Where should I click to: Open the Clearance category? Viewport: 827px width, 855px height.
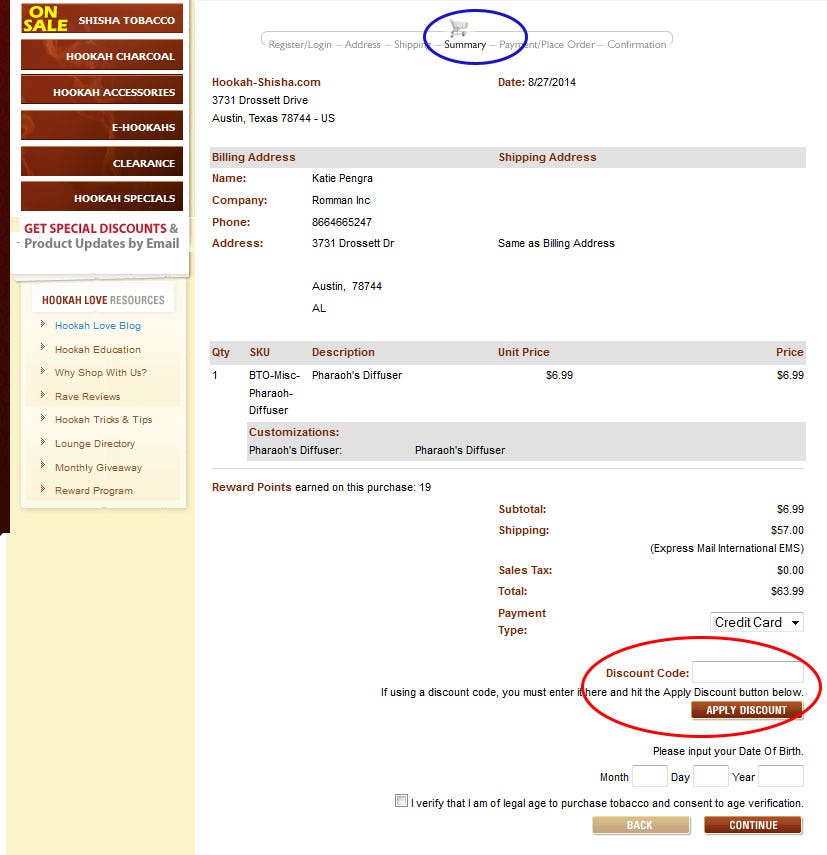pyautogui.click(x=102, y=161)
